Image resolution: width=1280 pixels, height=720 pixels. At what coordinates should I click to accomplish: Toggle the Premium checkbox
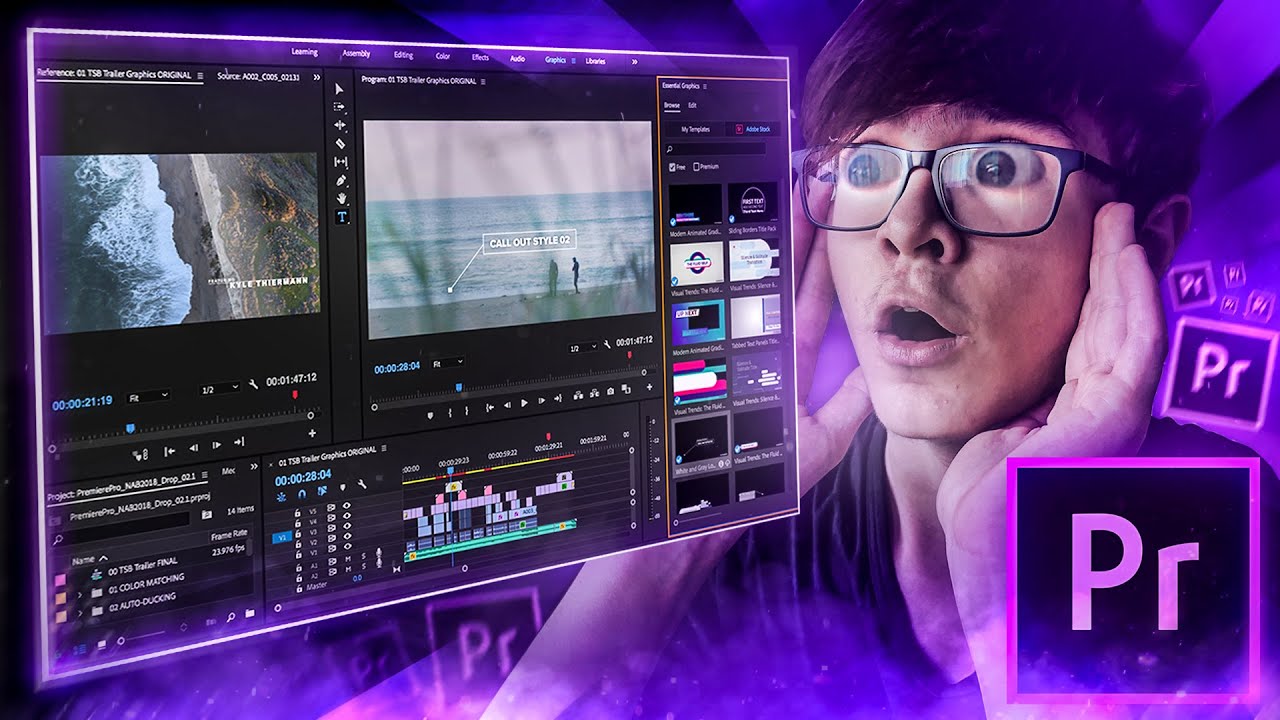697,166
